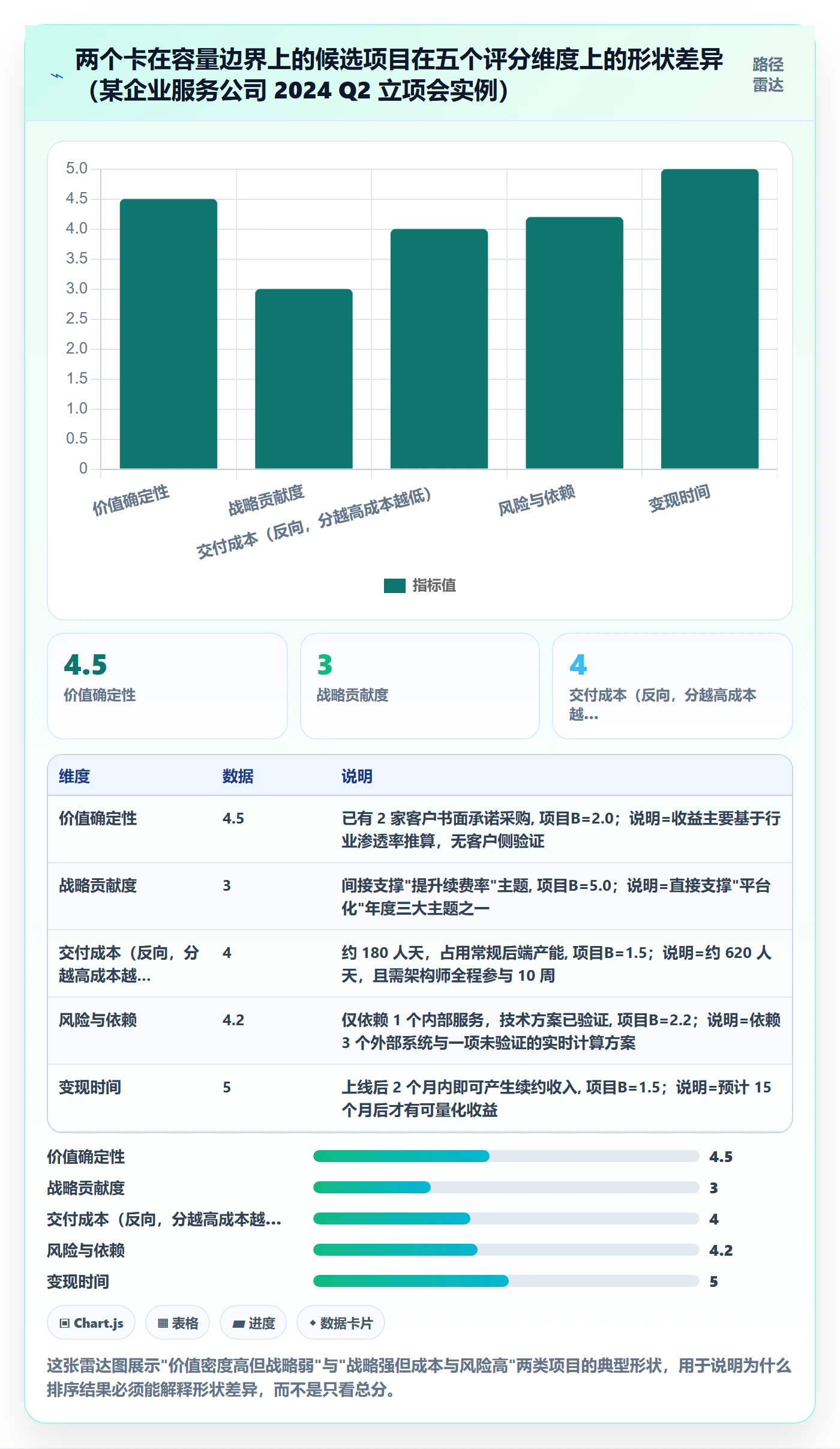840x1449 pixels.
Task: Click the 交付成本 bar in chart
Action: [439, 349]
